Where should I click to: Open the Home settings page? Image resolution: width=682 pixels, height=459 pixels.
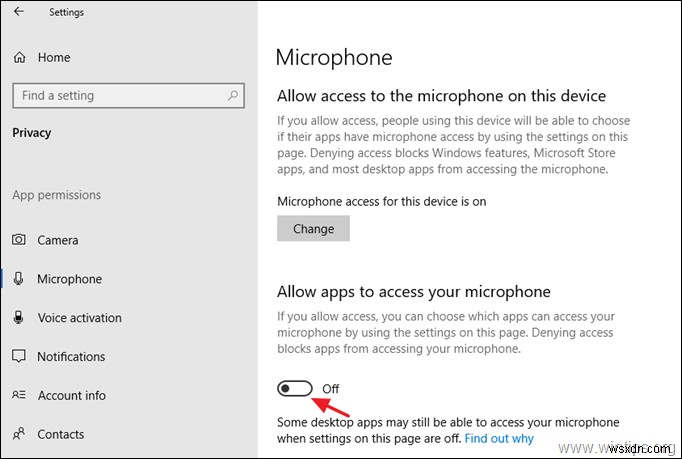[54, 57]
